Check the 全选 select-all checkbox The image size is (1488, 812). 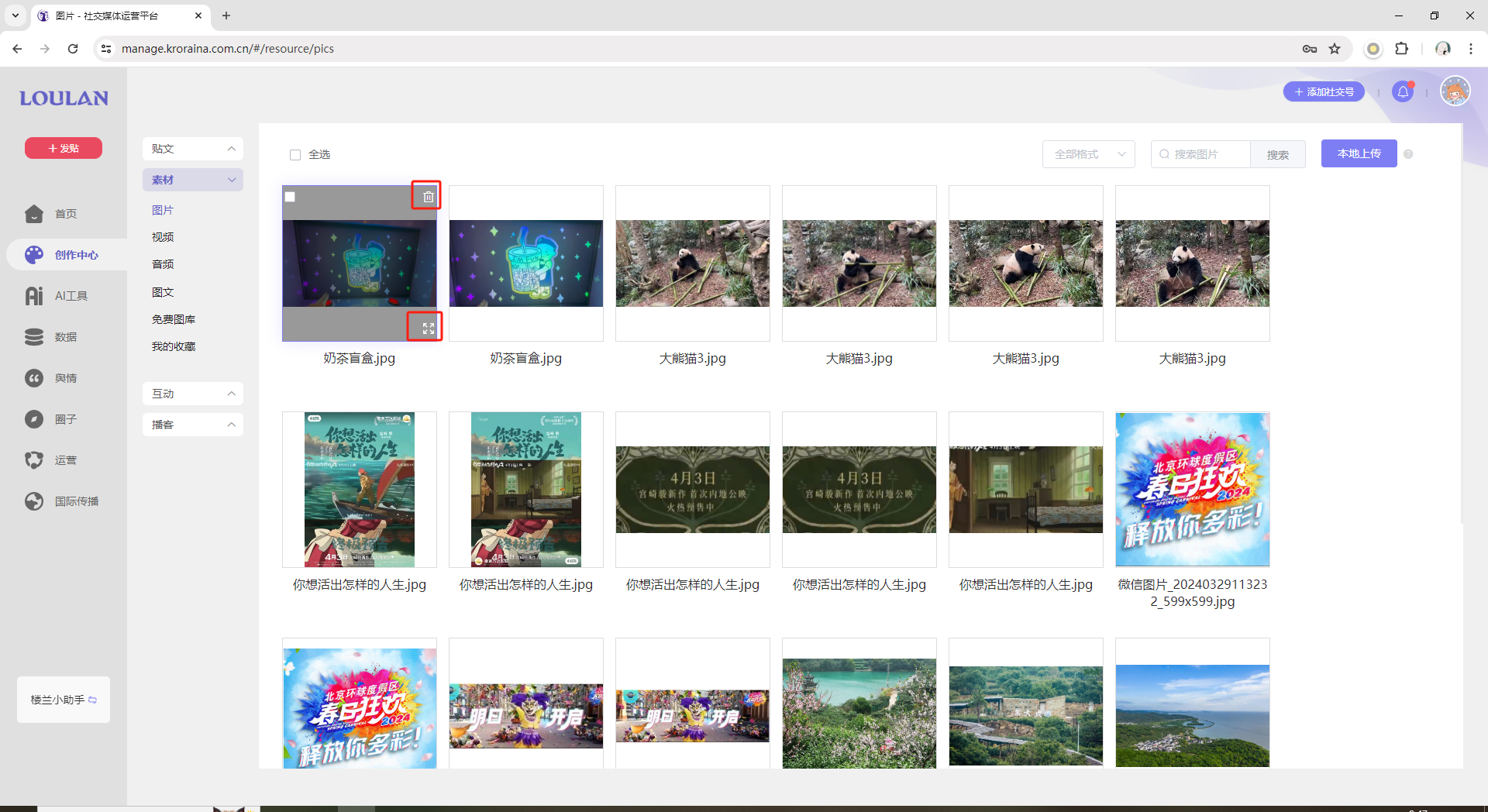click(x=295, y=155)
